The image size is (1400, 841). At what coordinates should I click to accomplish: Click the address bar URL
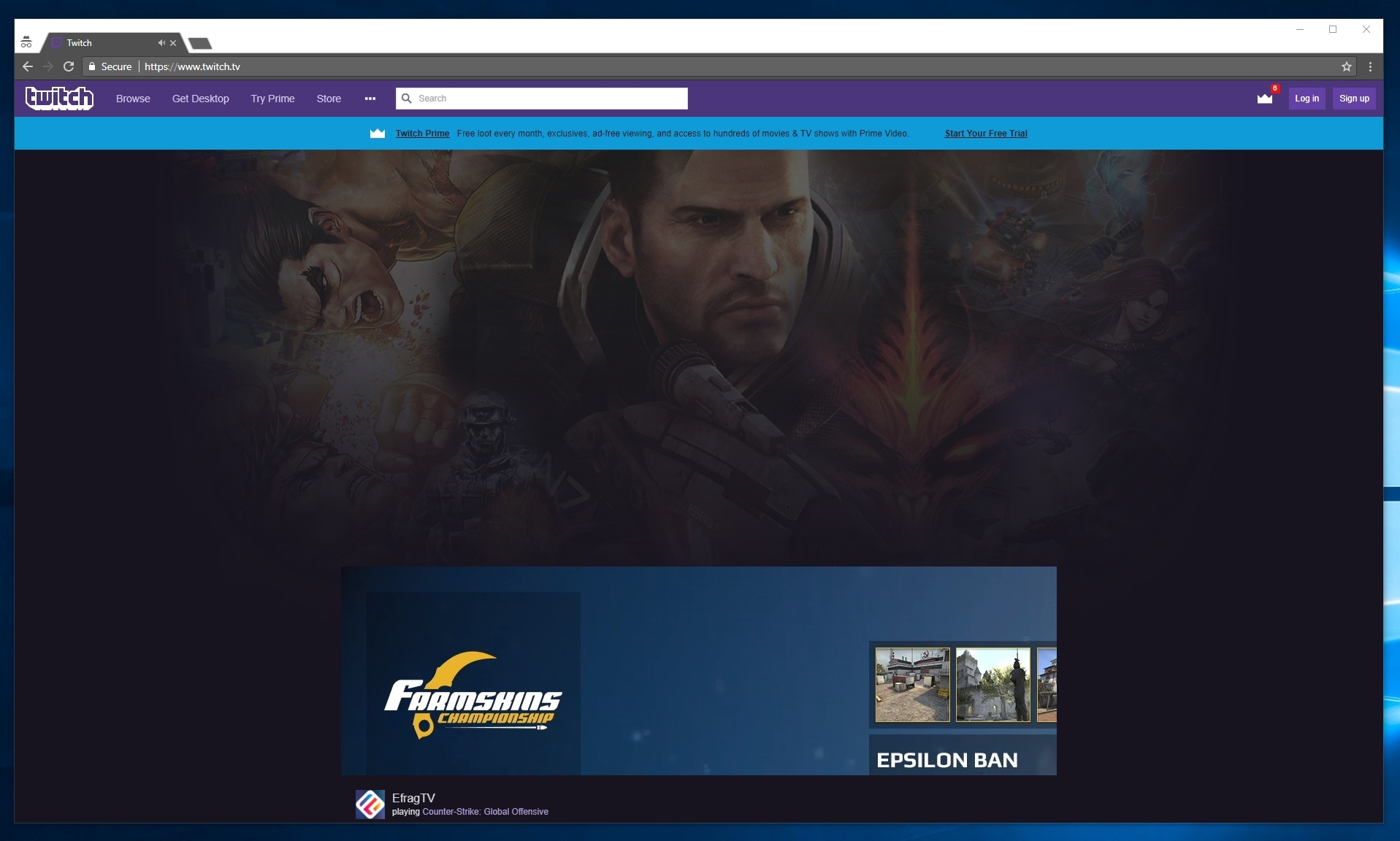click(193, 66)
